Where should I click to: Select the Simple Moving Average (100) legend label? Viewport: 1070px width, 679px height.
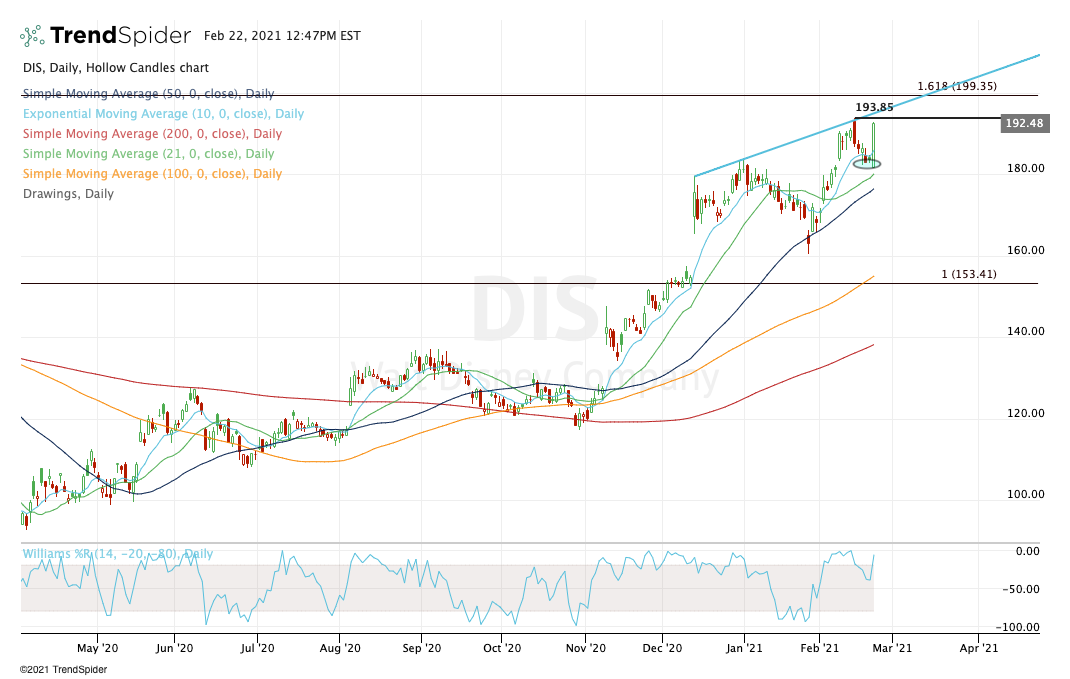152,173
